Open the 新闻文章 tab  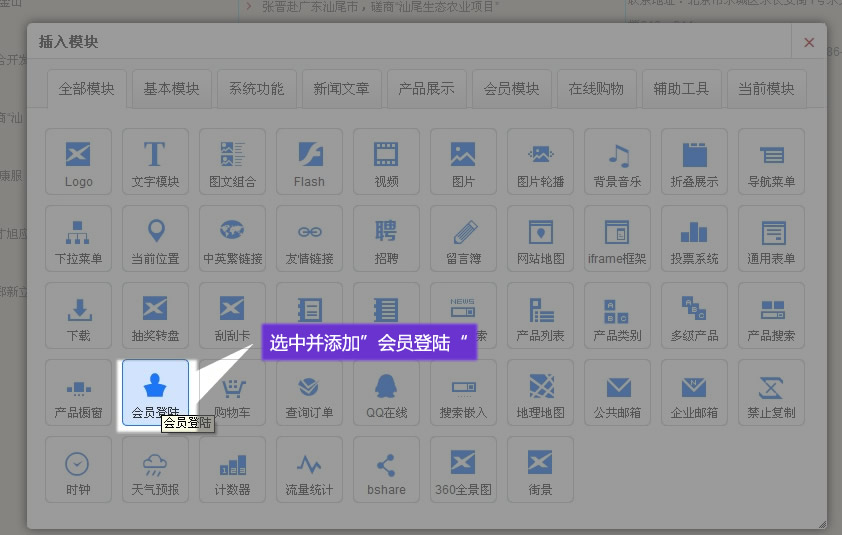[x=341, y=88]
